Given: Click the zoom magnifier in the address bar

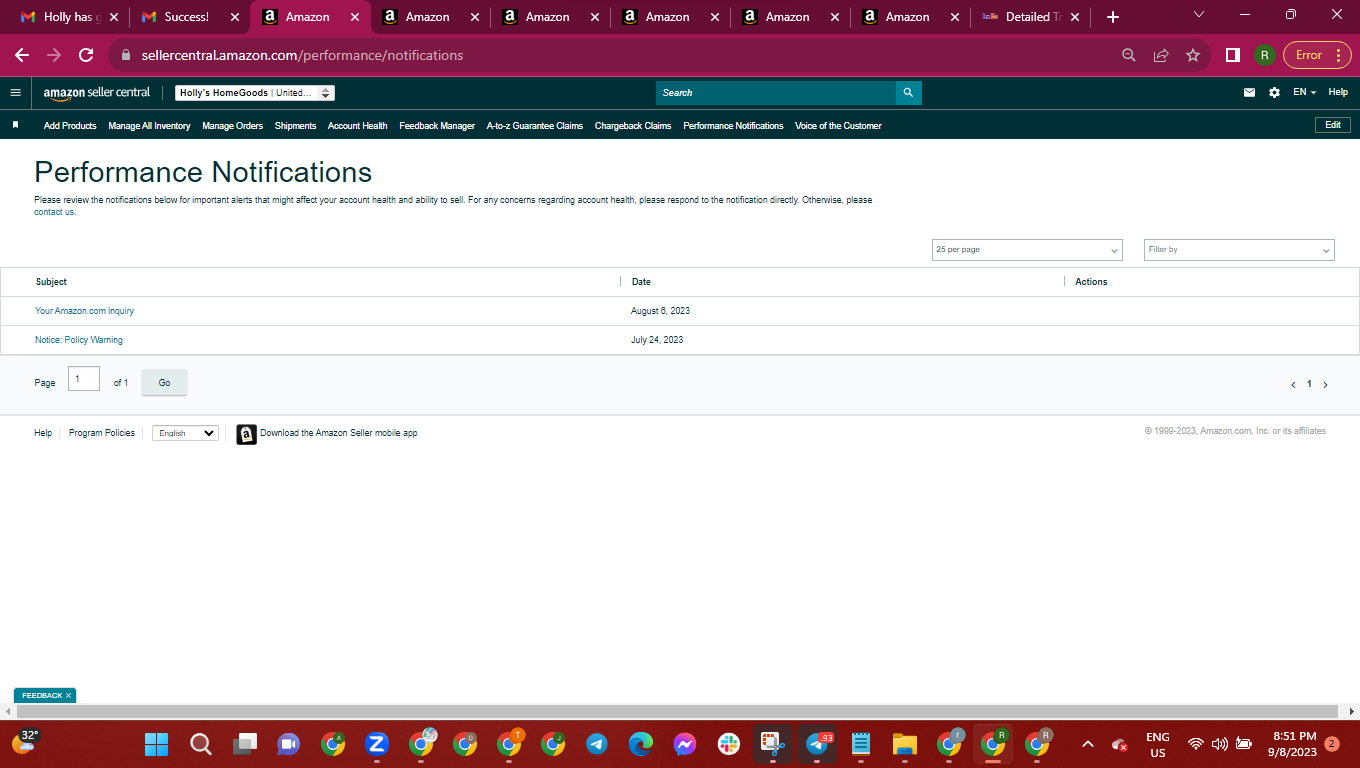Looking at the screenshot, I should click(1129, 55).
